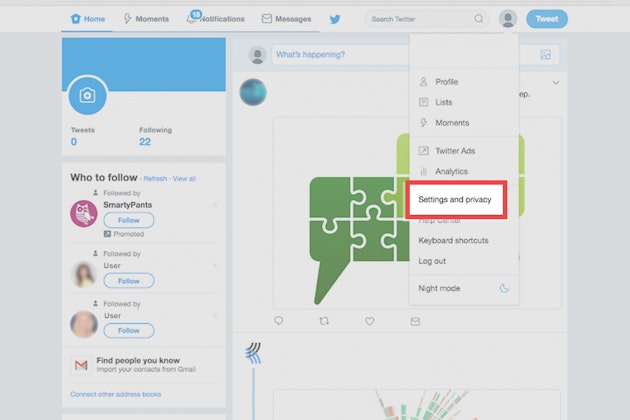Toggle Night mode moon icon
The image size is (630, 420).
pos(504,288)
